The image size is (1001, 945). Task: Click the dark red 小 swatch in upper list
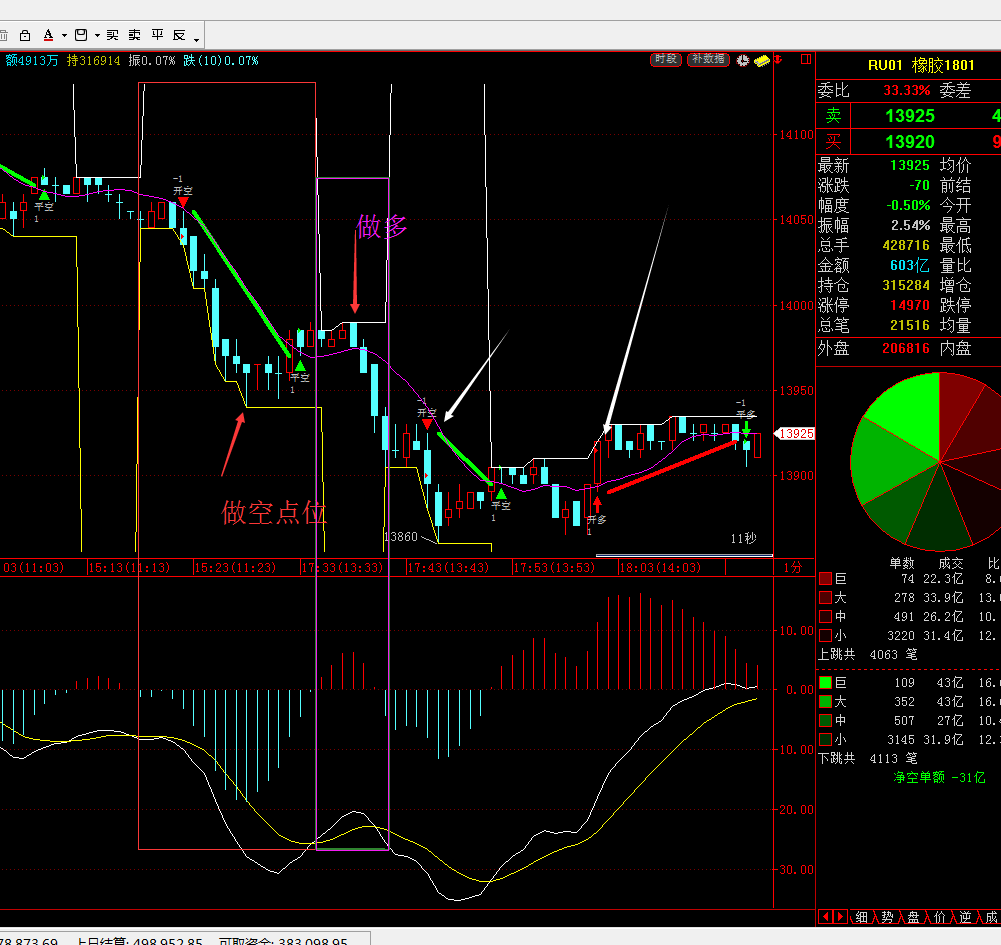[825, 635]
